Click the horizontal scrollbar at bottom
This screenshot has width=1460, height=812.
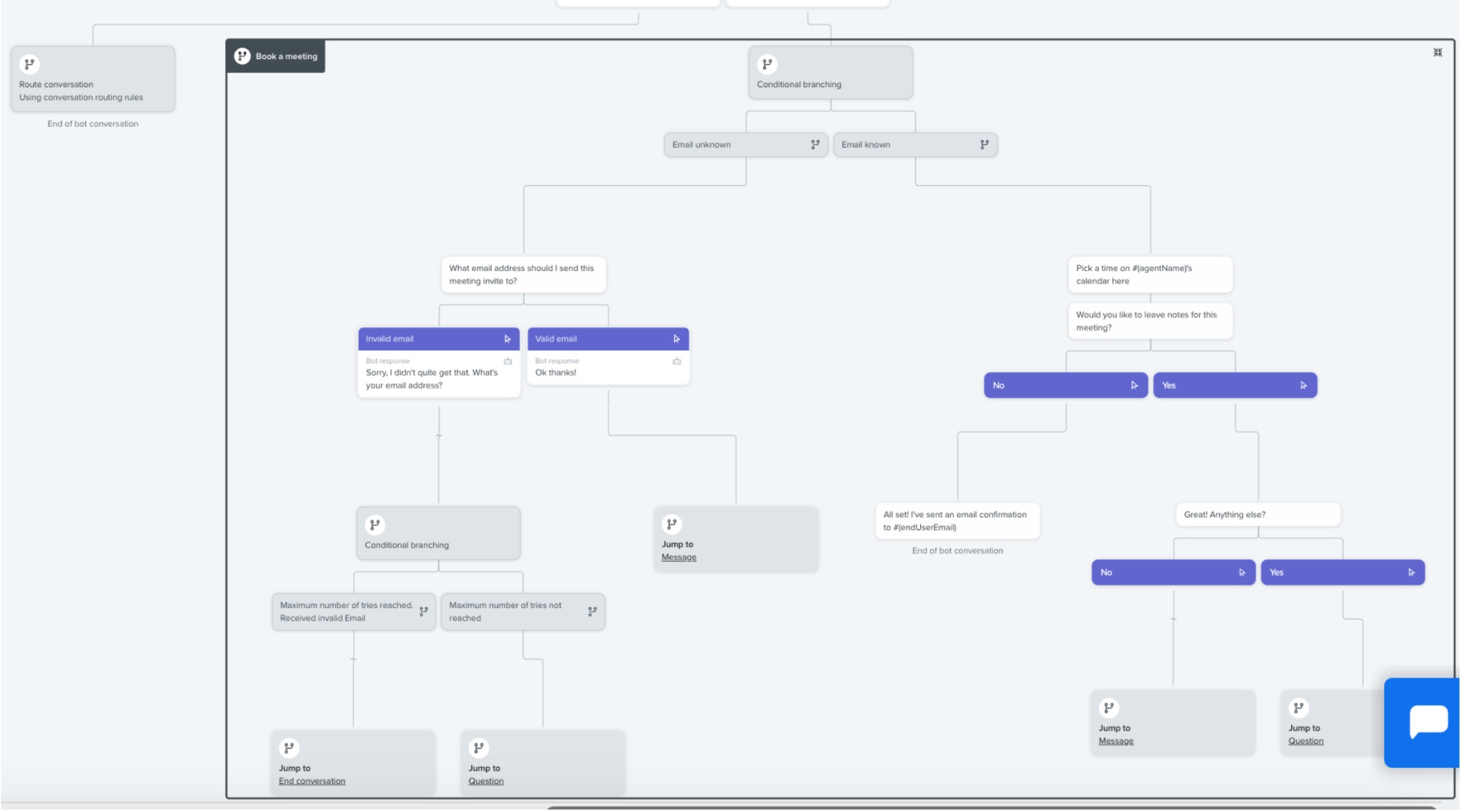(991, 808)
